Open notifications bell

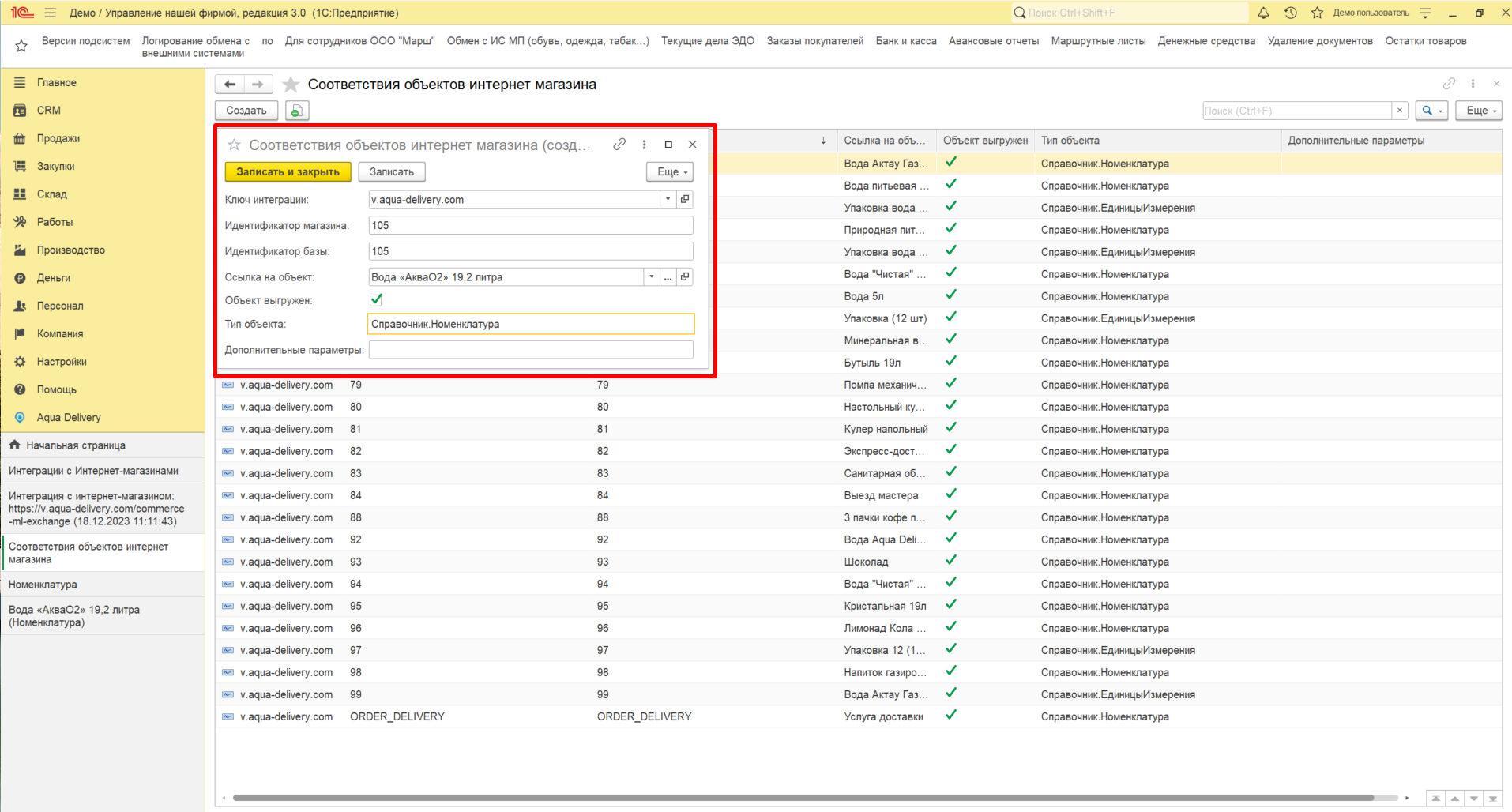pyautogui.click(x=1263, y=13)
